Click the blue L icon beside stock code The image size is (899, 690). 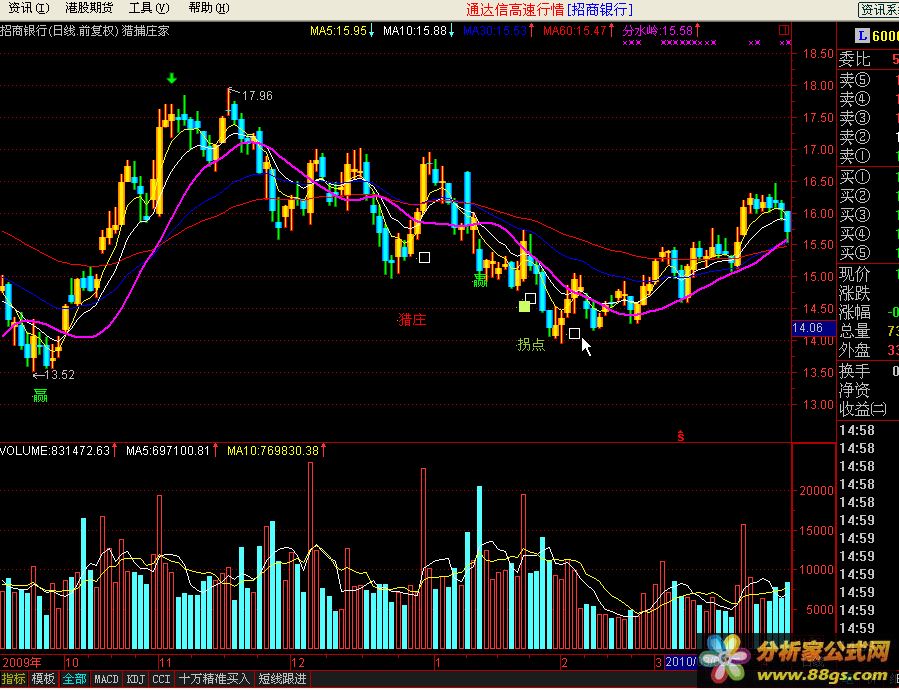[x=862, y=36]
